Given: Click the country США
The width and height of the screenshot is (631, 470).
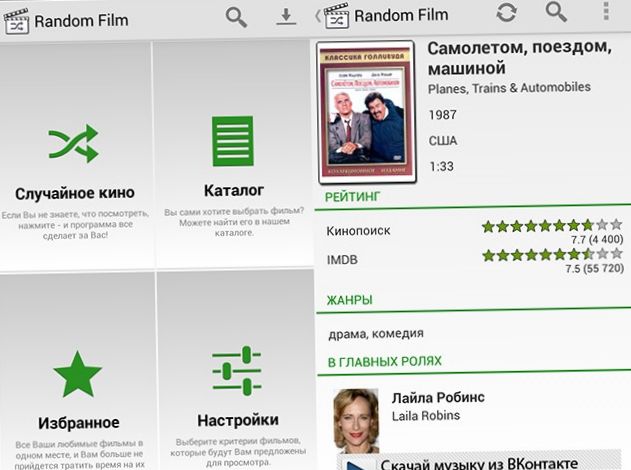Looking at the screenshot, I should coord(443,141).
